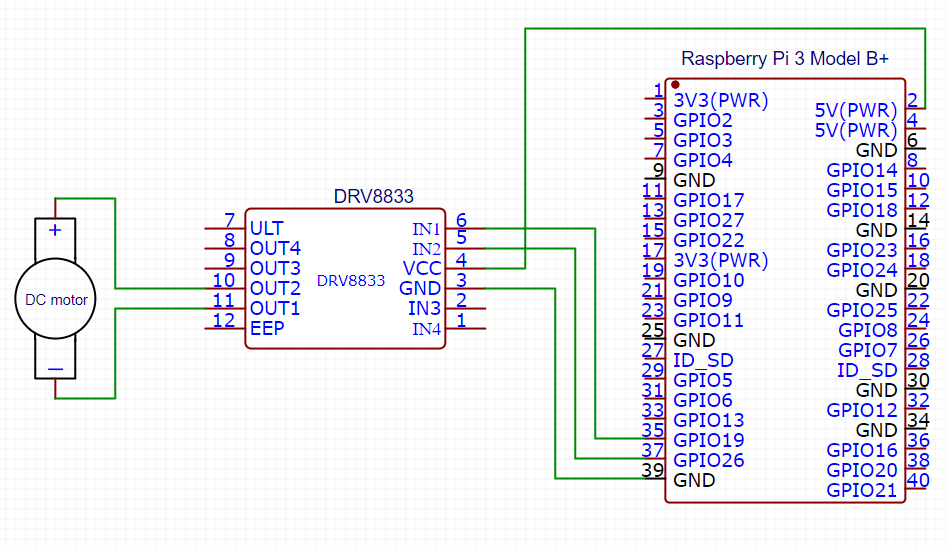Click the IN1 pin label on DRV8833
The width and height of the screenshot is (947, 548).
coord(426,230)
